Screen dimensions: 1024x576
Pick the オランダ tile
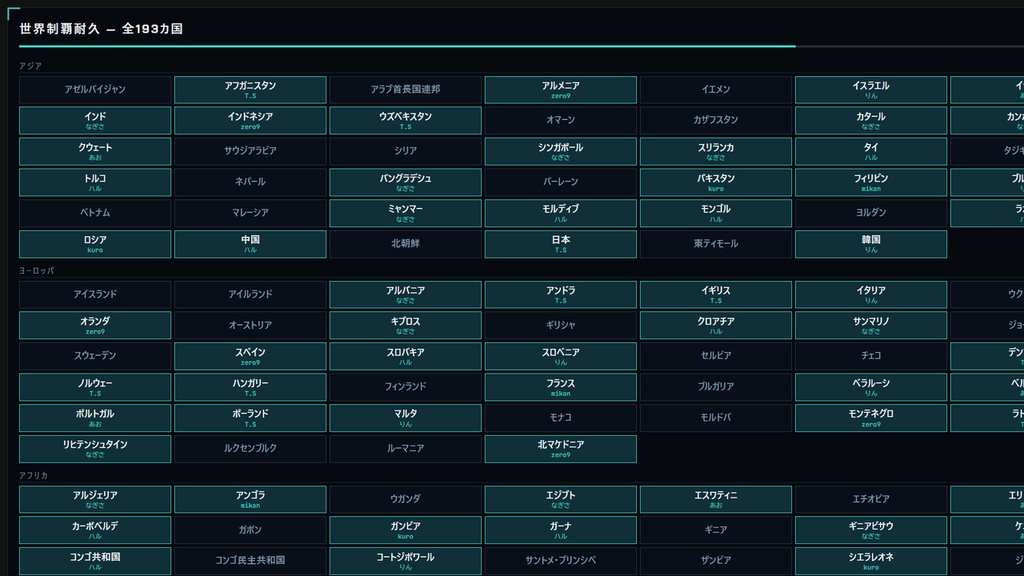pyautogui.click(x=95, y=325)
